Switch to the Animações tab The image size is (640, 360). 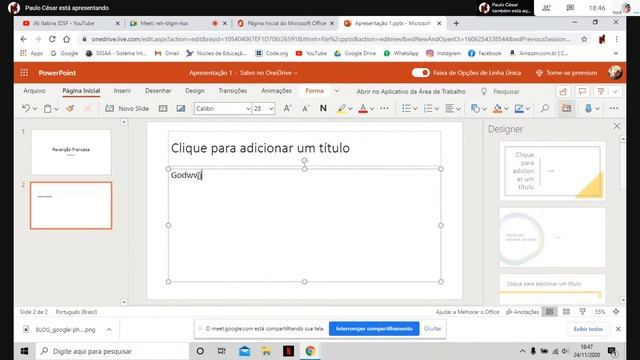[276, 91]
